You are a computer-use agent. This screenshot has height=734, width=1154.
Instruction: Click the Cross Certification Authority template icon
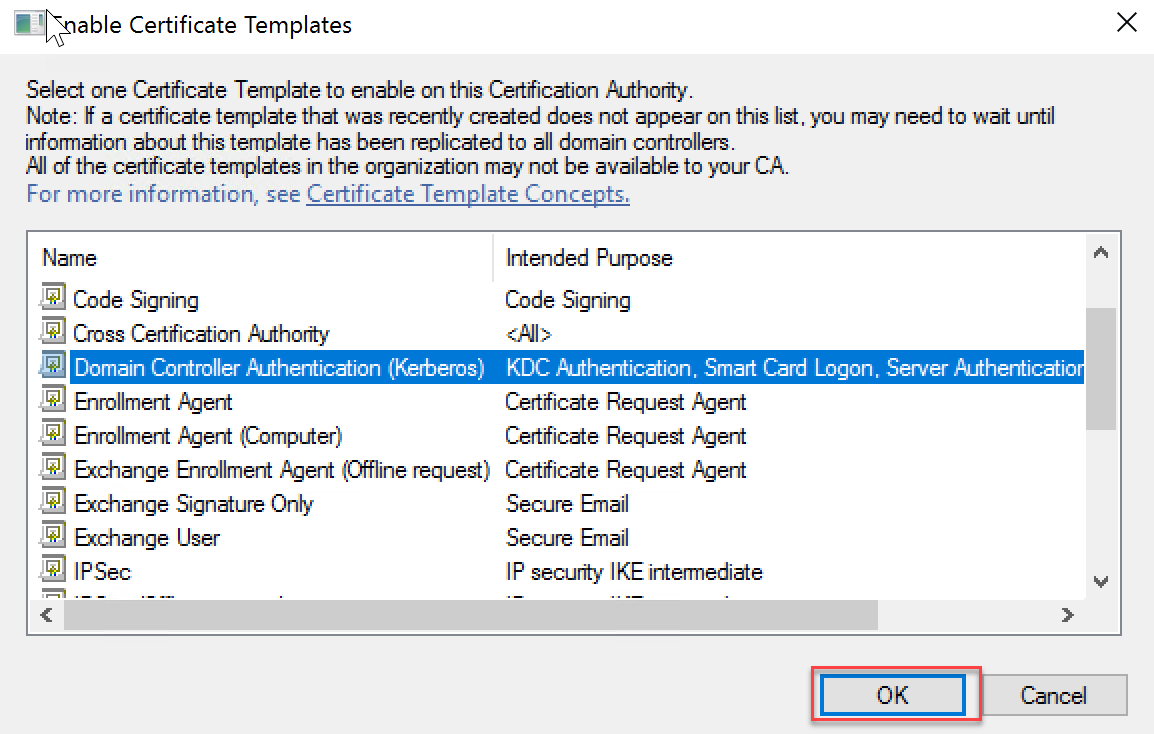click(52, 333)
